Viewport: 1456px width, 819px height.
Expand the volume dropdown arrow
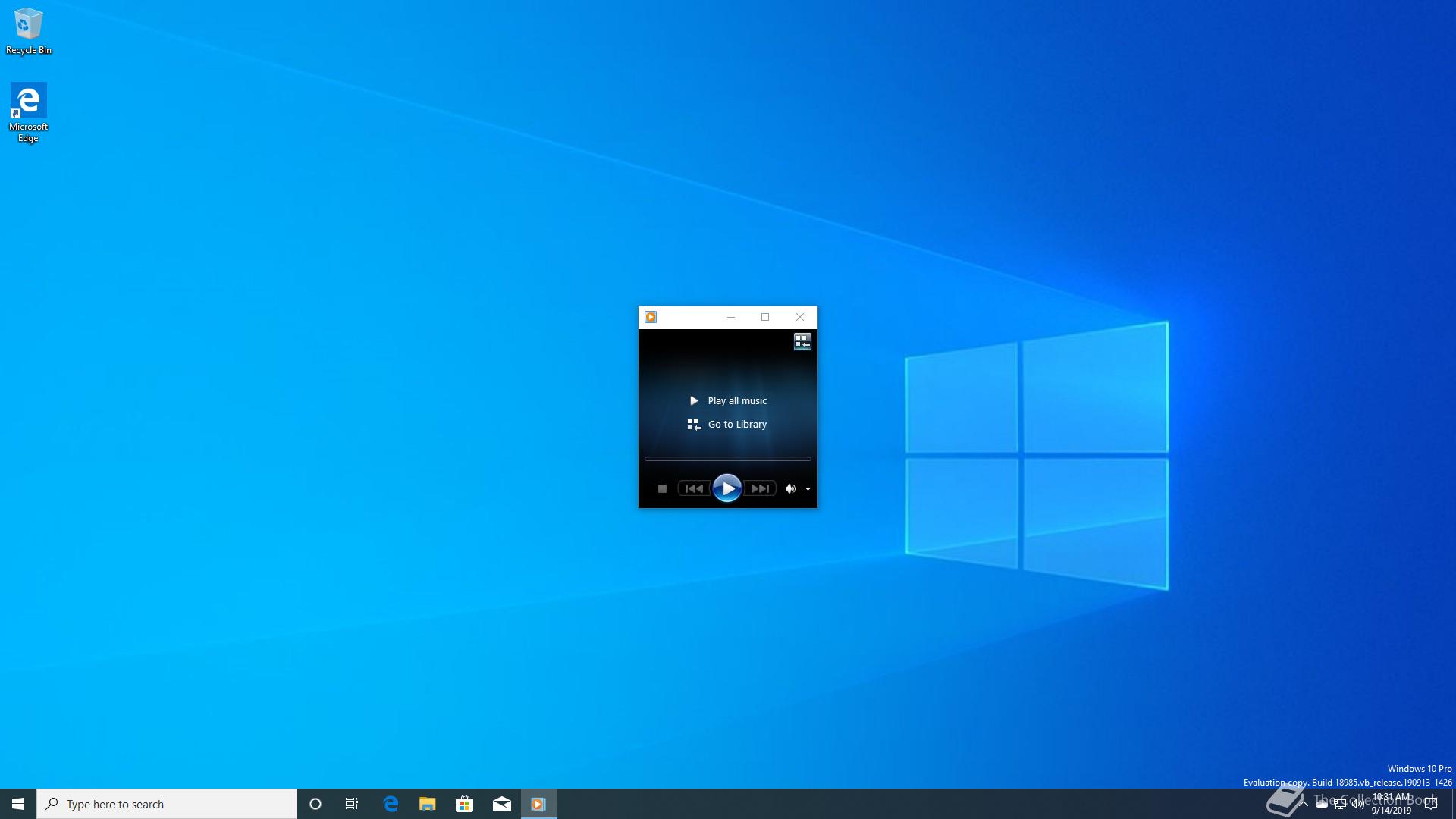808,489
